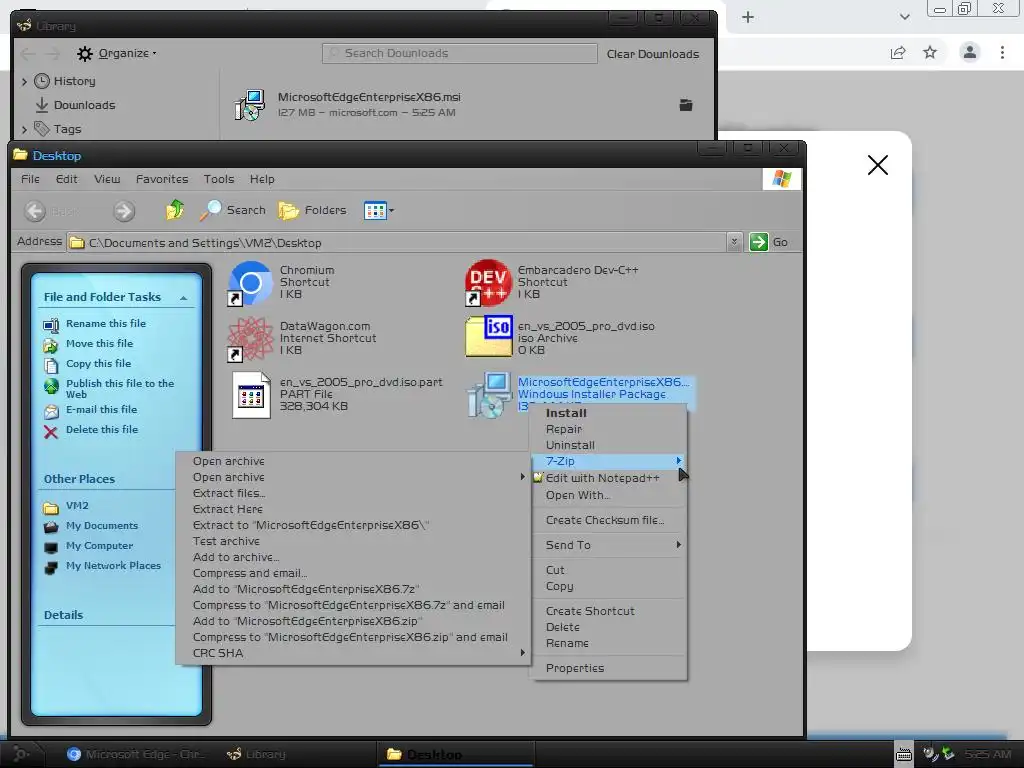The width and height of the screenshot is (1024, 768).
Task: Toggle the Folders pane button
Action: coord(312,210)
